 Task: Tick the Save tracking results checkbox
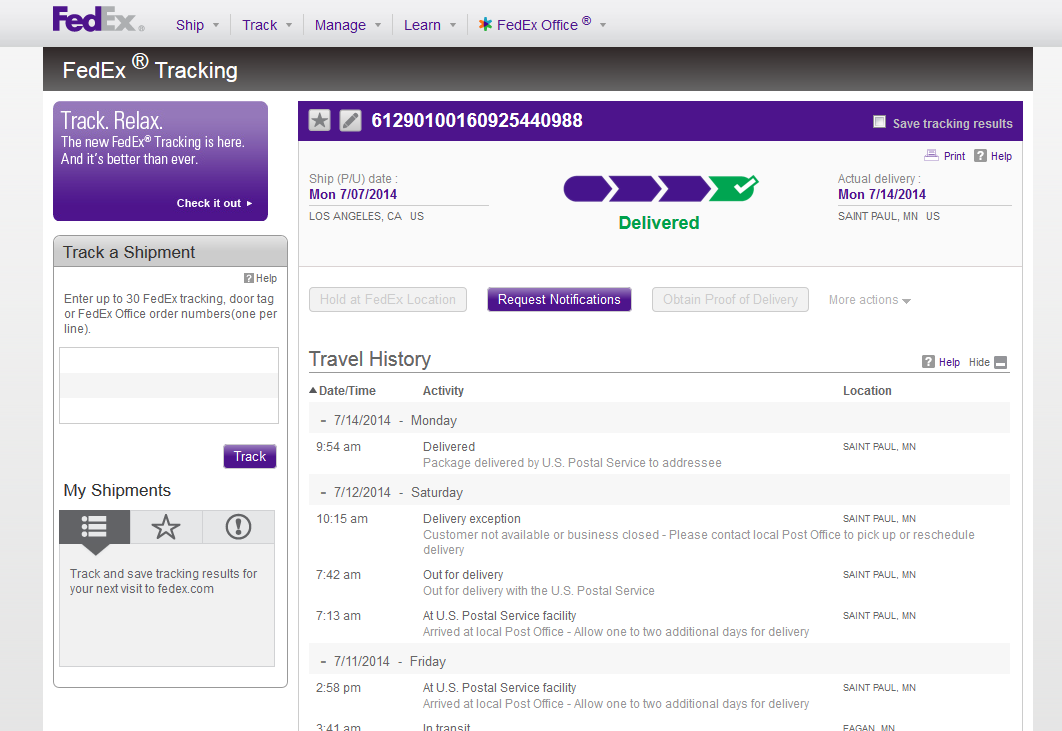879,121
